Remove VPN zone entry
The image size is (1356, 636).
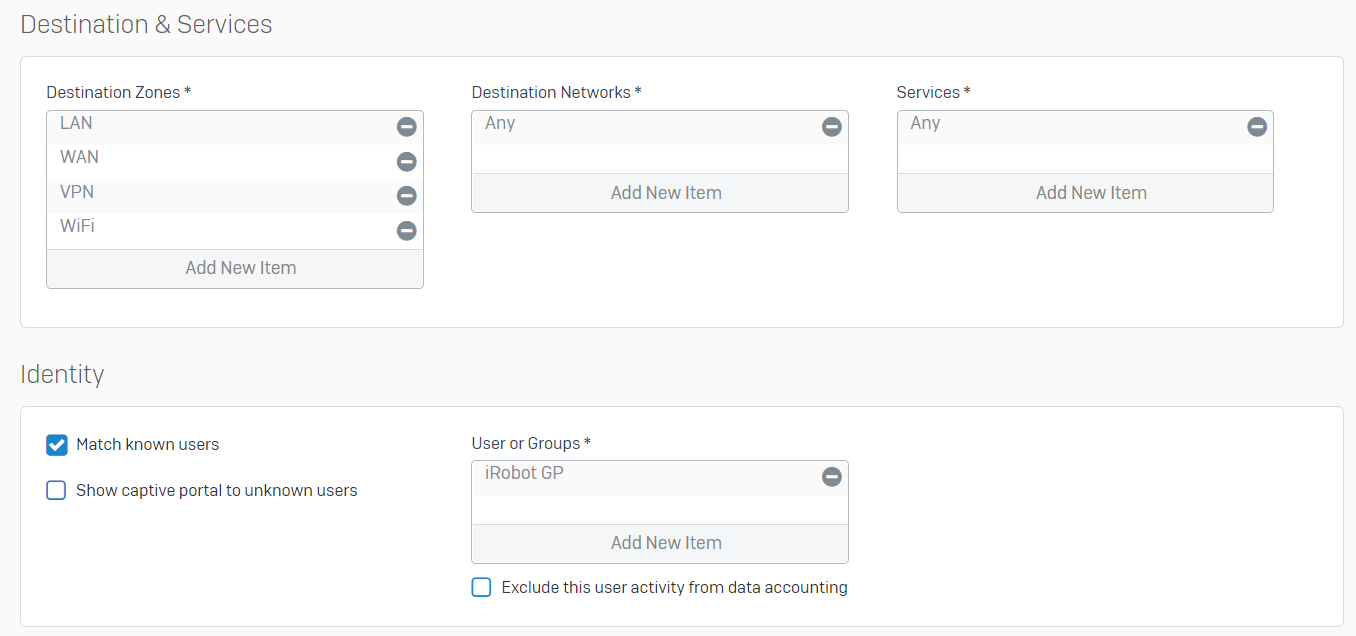click(406, 196)
